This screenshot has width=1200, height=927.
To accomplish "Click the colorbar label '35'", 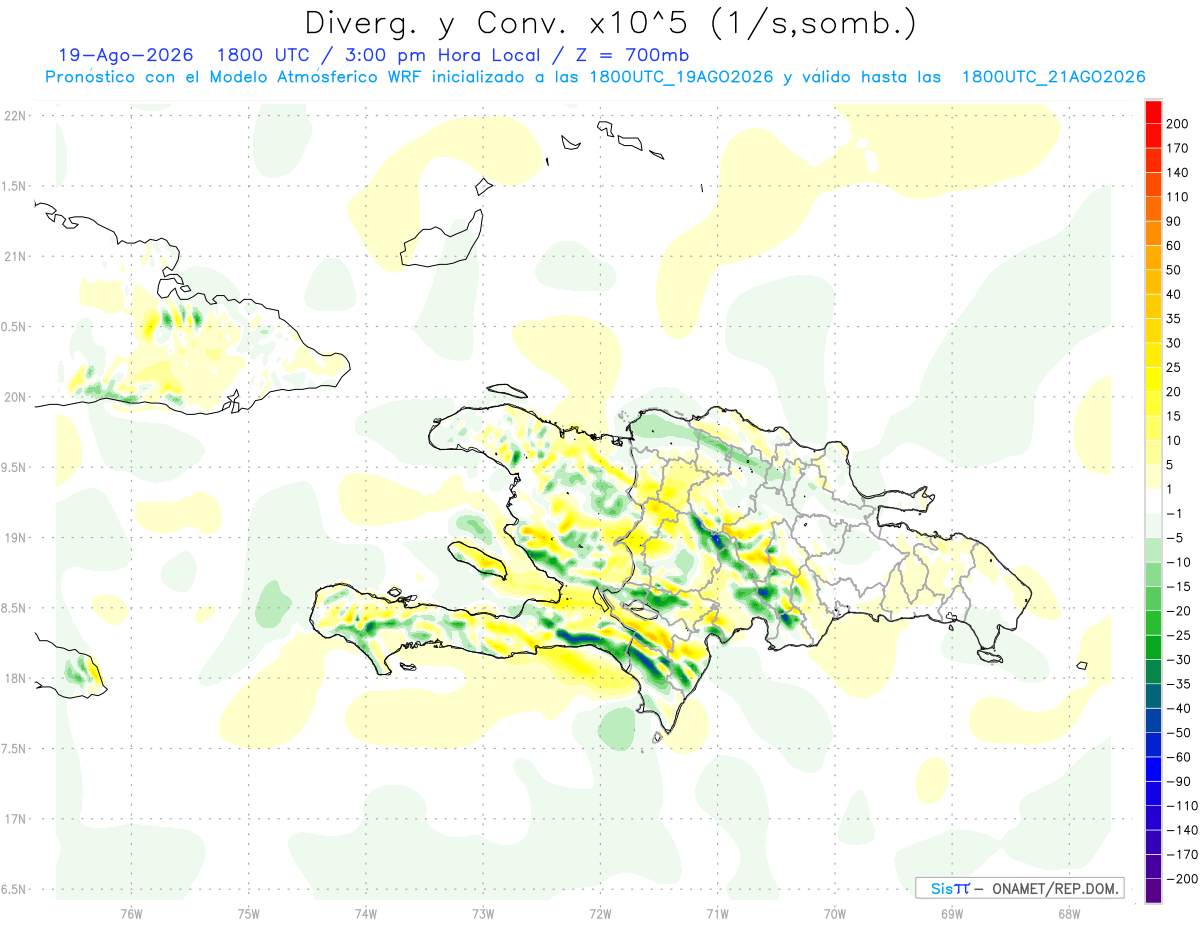I will (x=1174, y=319).
